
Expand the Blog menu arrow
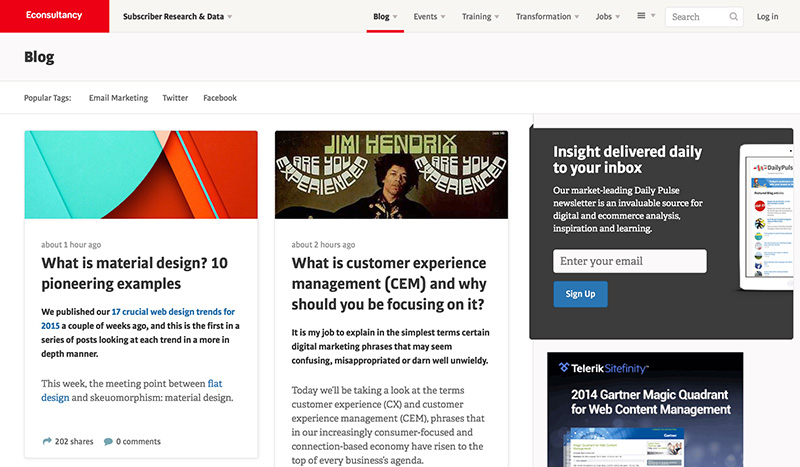pos(395,17)
